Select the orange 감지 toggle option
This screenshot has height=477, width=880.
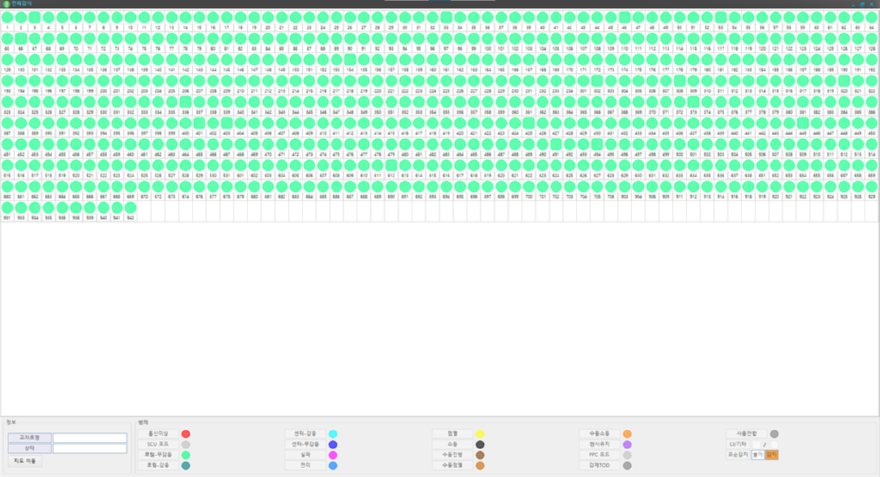(772, 455)
